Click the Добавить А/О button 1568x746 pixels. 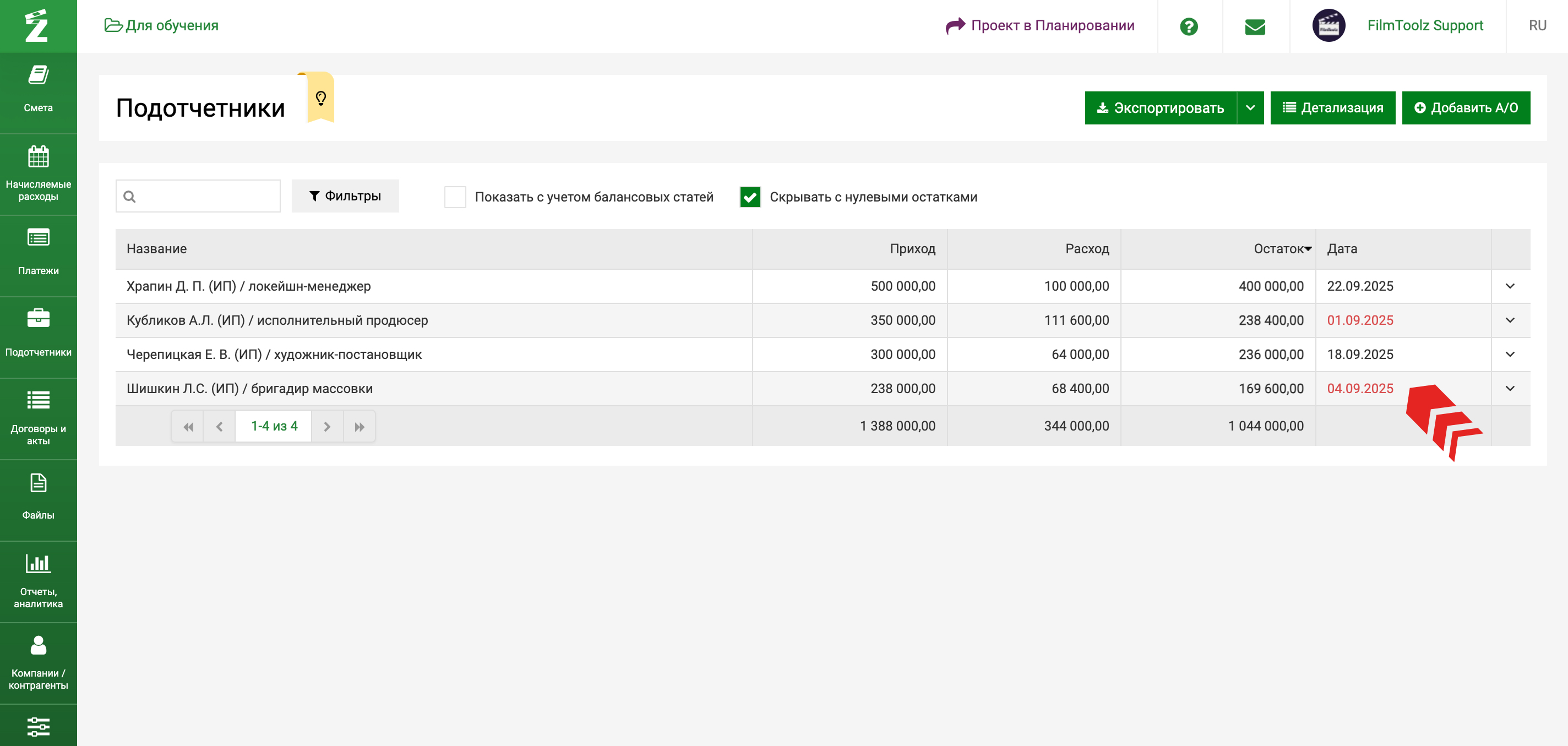1465,108
